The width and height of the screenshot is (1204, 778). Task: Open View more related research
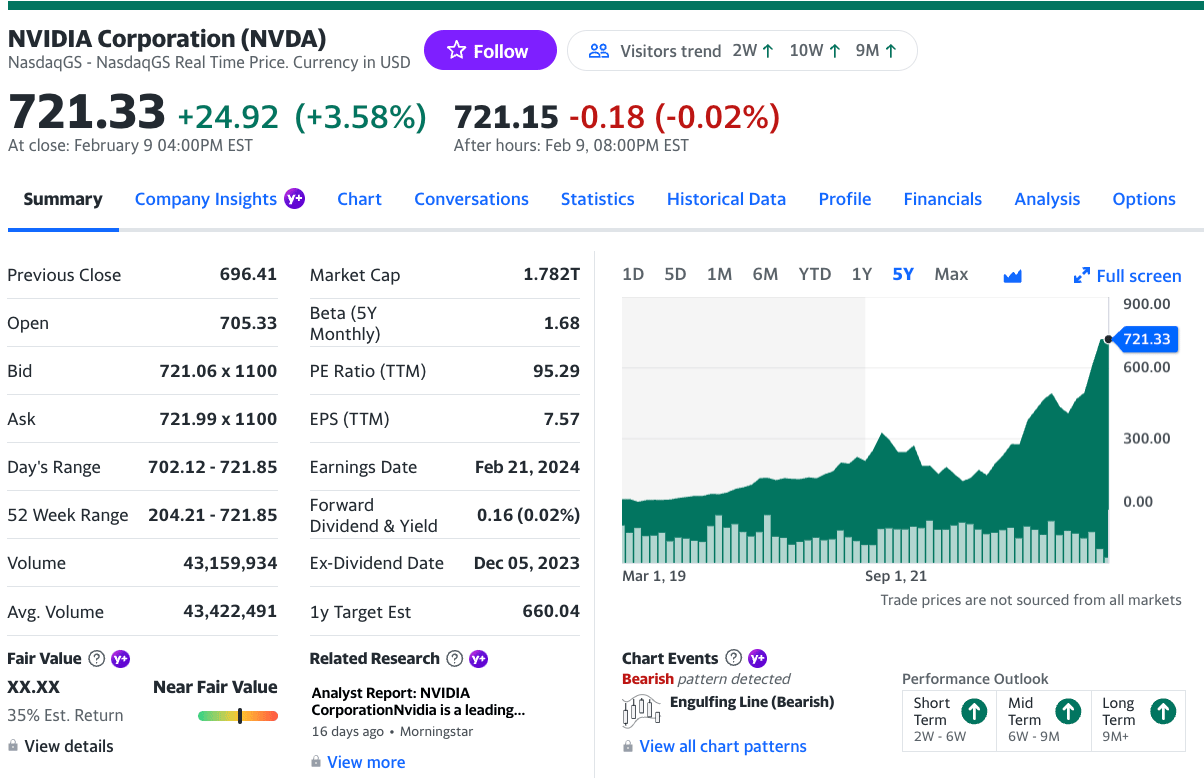tap(366, 762)
